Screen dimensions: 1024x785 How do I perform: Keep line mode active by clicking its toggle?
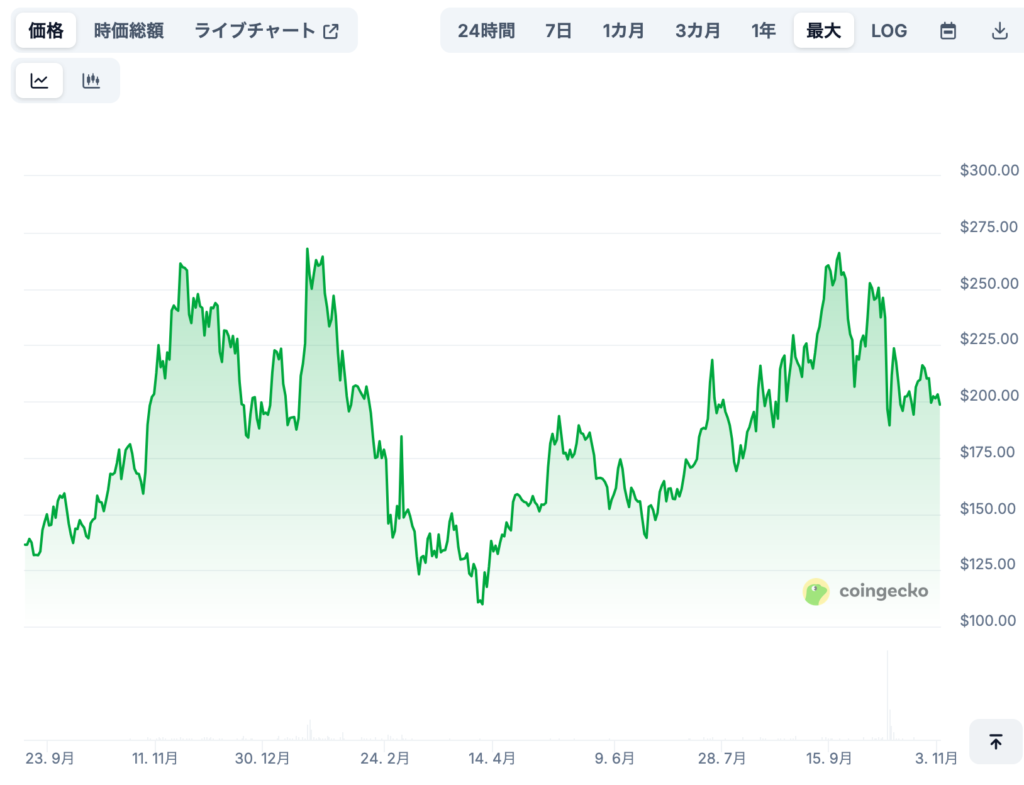[x=38, y=80]
